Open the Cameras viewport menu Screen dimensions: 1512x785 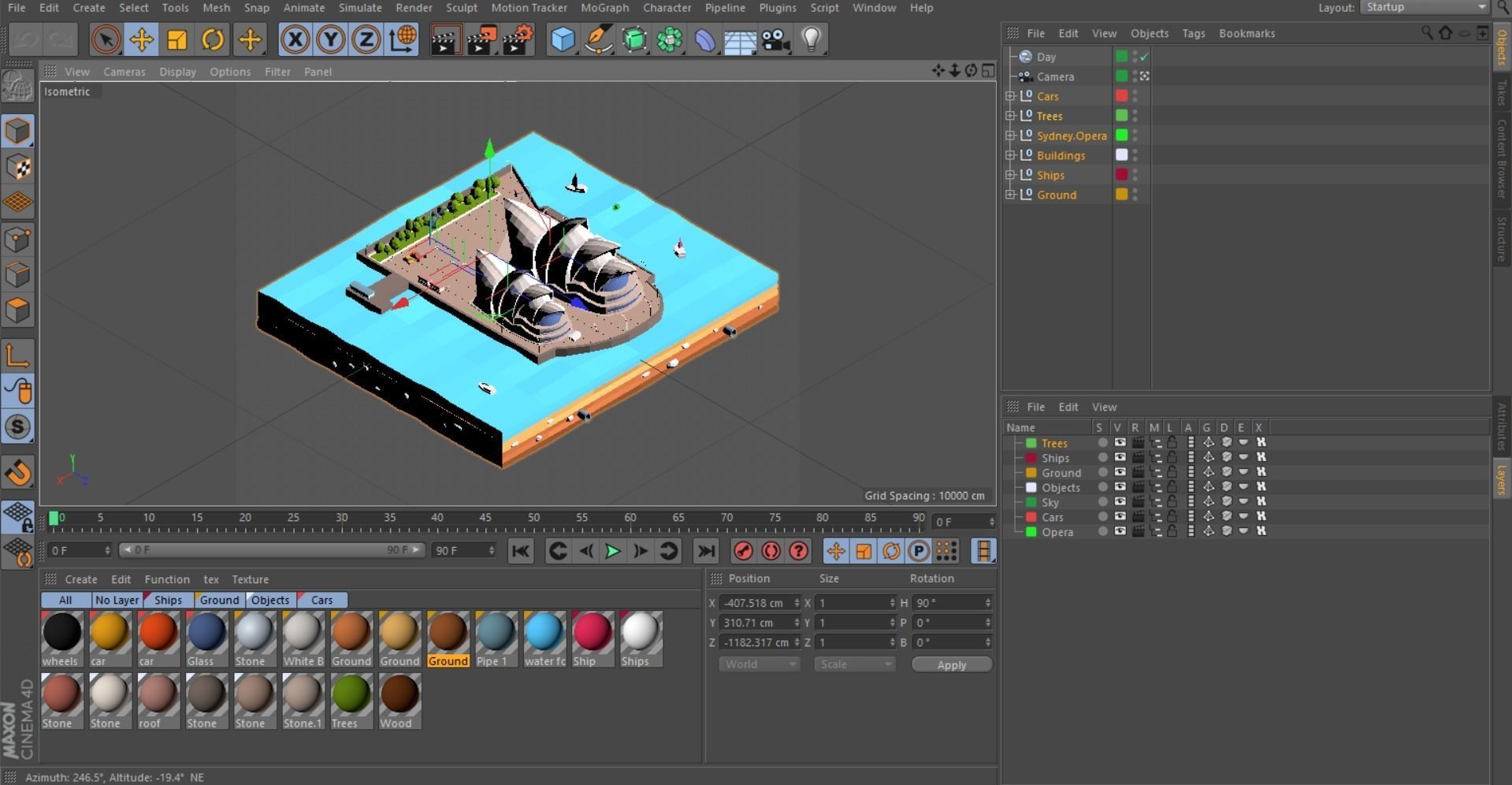click(x=124, y=72)
